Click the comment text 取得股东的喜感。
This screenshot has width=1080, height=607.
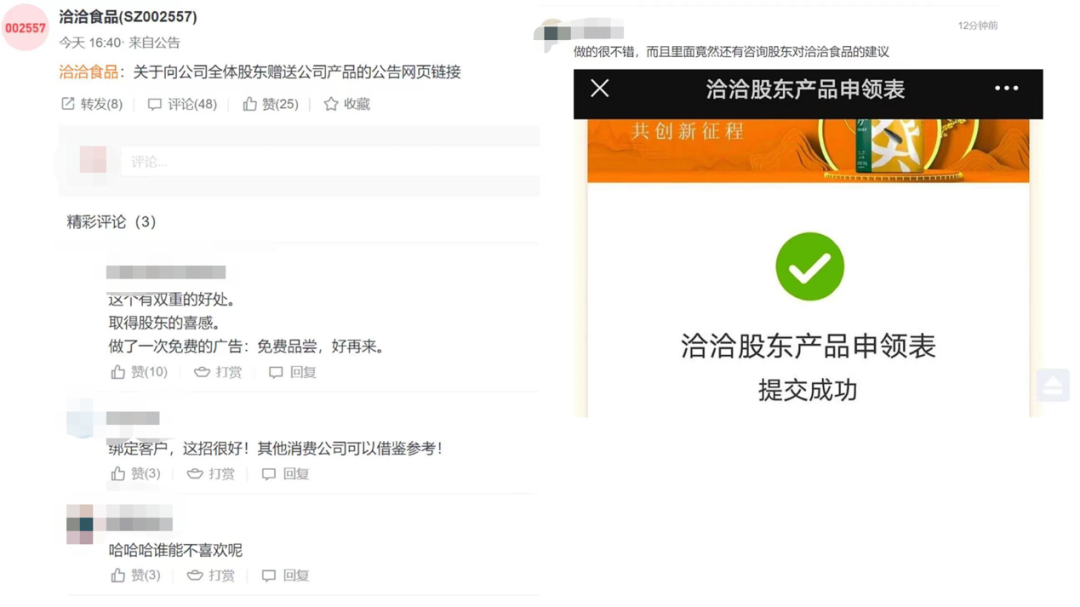tap(164, 322)
